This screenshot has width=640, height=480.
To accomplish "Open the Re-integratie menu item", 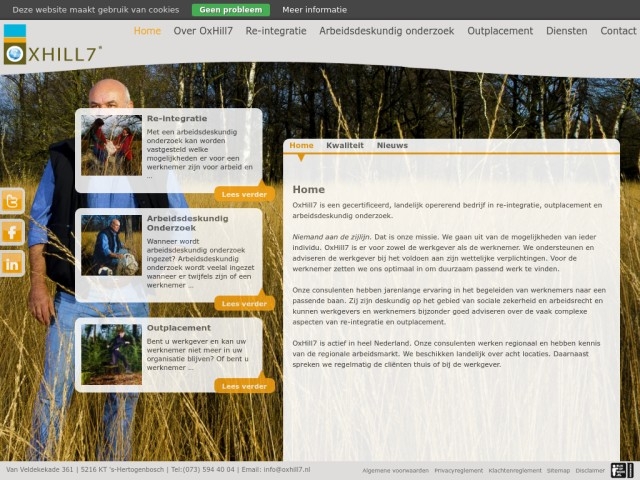I will 276,31.
